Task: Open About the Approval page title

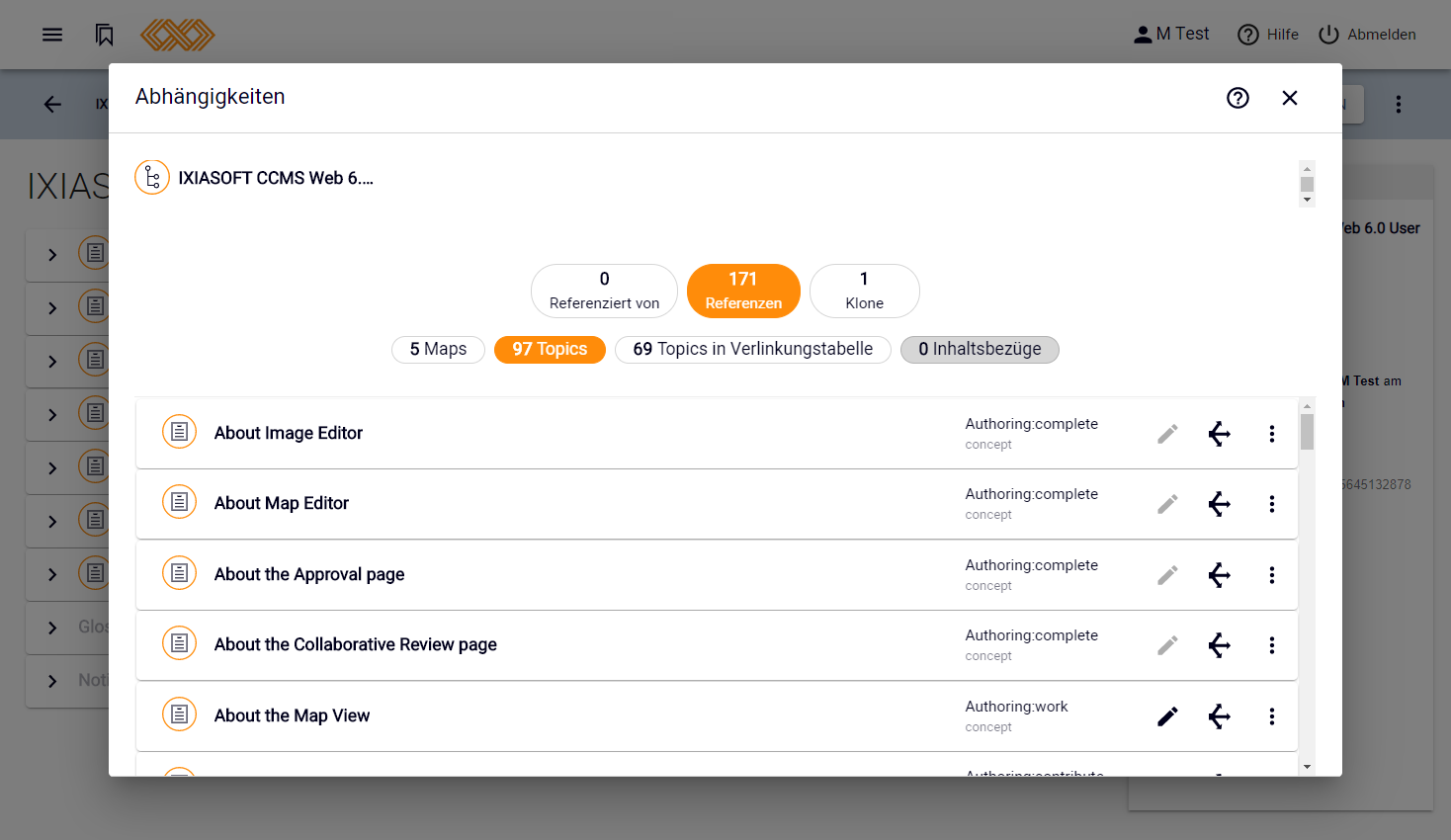Action: (x=309, y=574)
